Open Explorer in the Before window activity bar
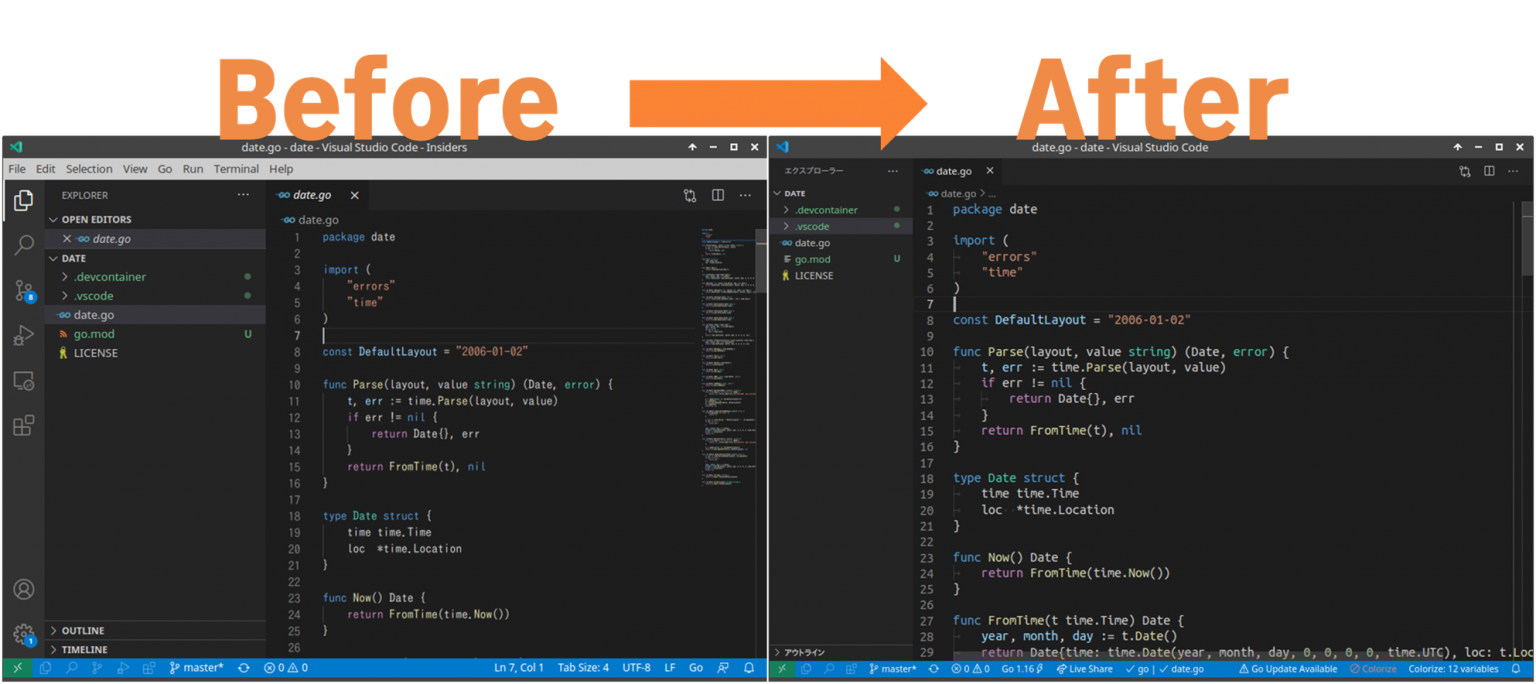The width and height of the screenshot is (1536, 684). pyautogui.click(x=23, y=201)
